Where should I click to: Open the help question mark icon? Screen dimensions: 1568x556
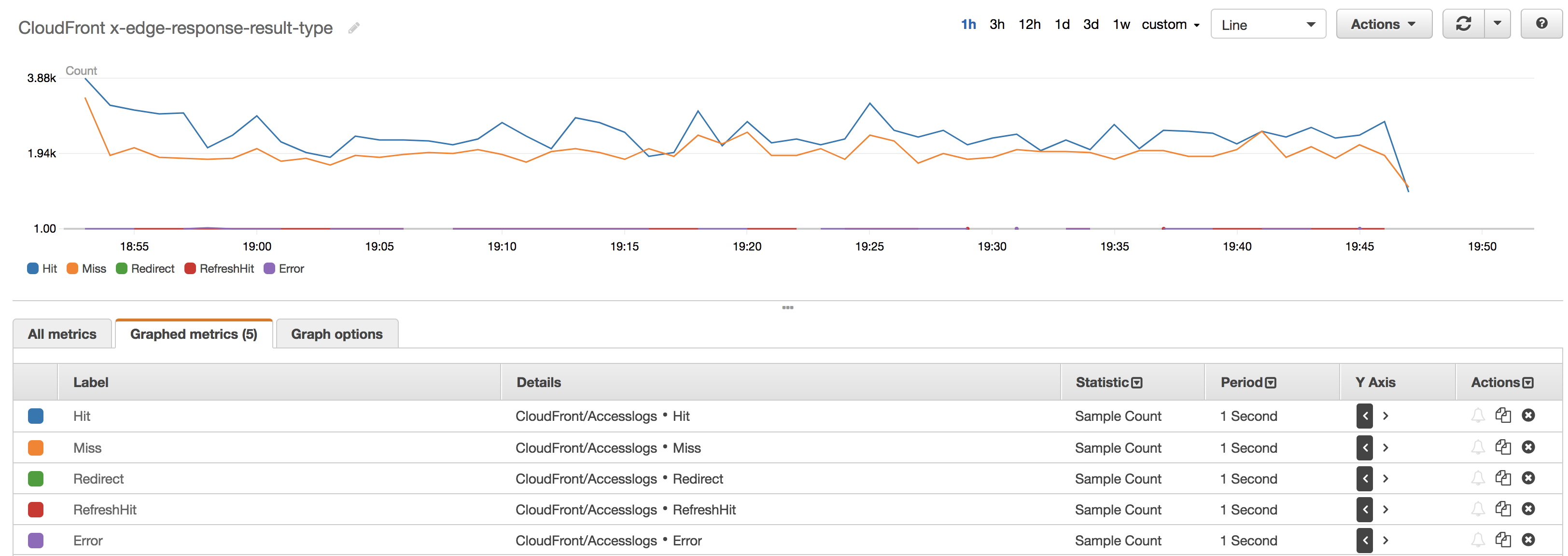coord(1541,24)
